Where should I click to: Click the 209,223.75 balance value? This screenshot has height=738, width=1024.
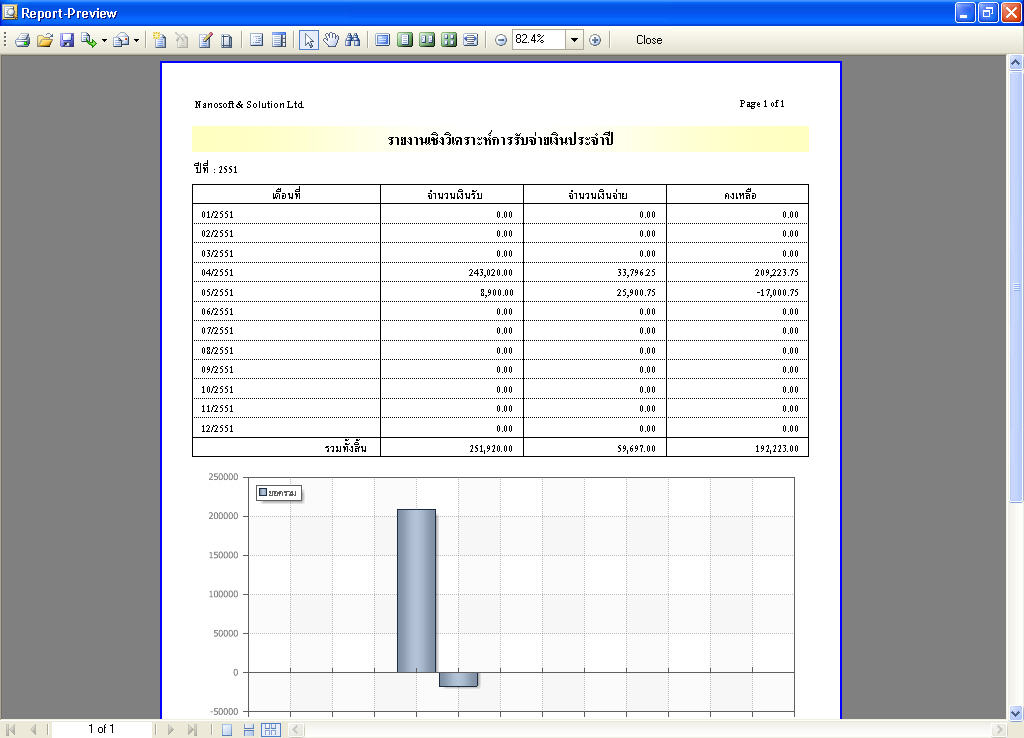[776, 273]
